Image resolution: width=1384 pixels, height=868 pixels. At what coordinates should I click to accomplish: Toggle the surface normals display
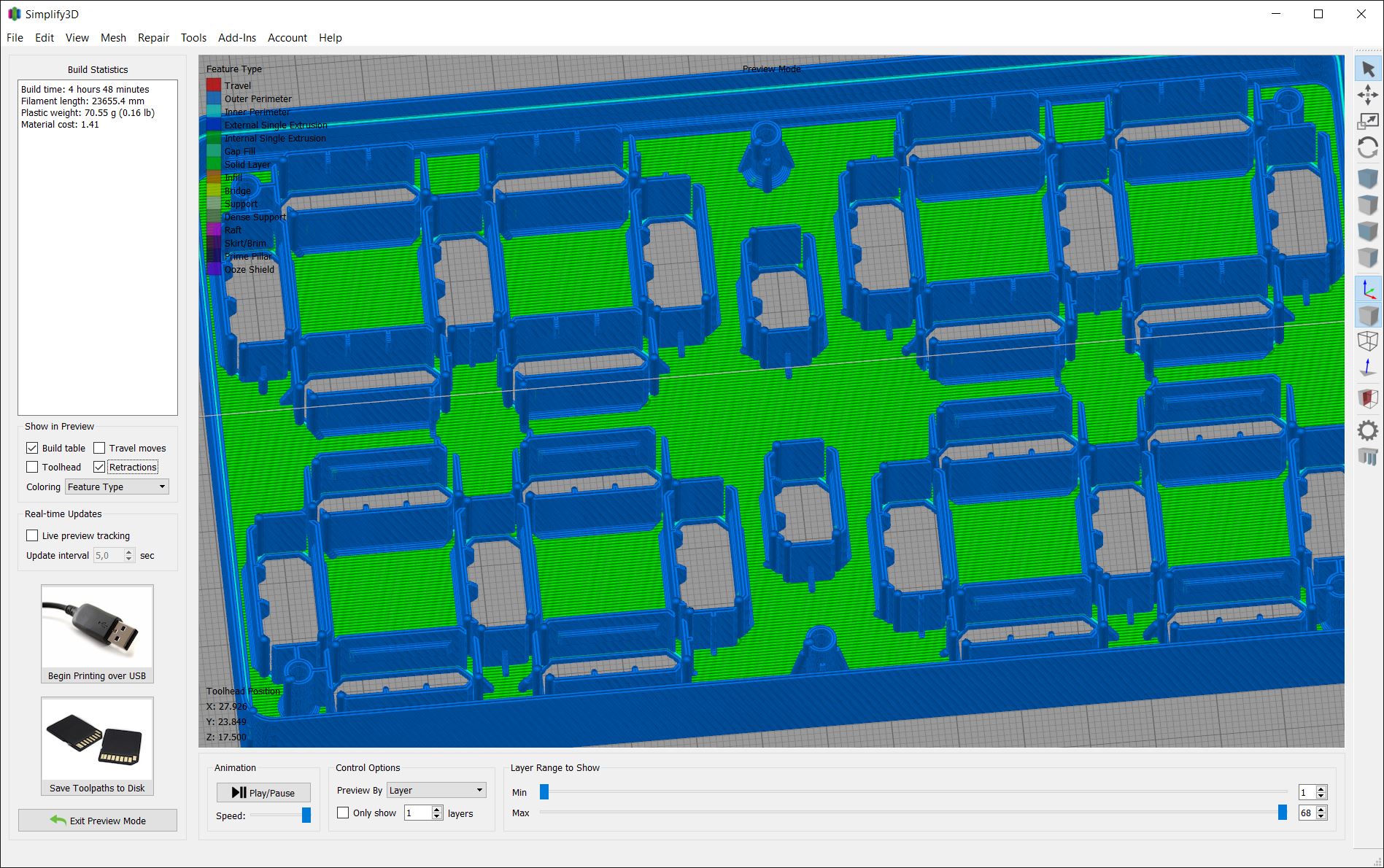tap(1368, 368)
